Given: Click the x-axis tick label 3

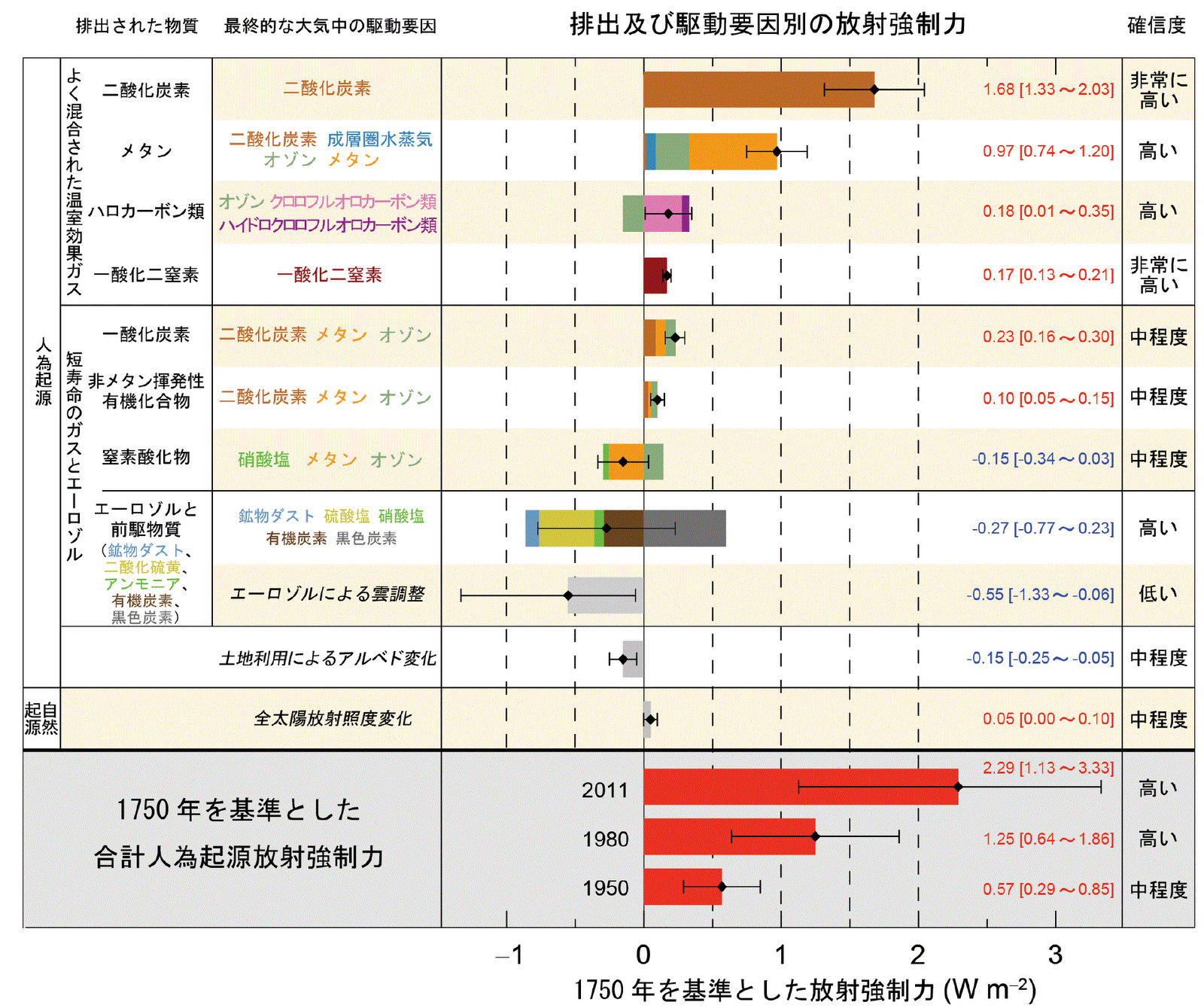Looking at the screenshot, I should coord(1055,955).
